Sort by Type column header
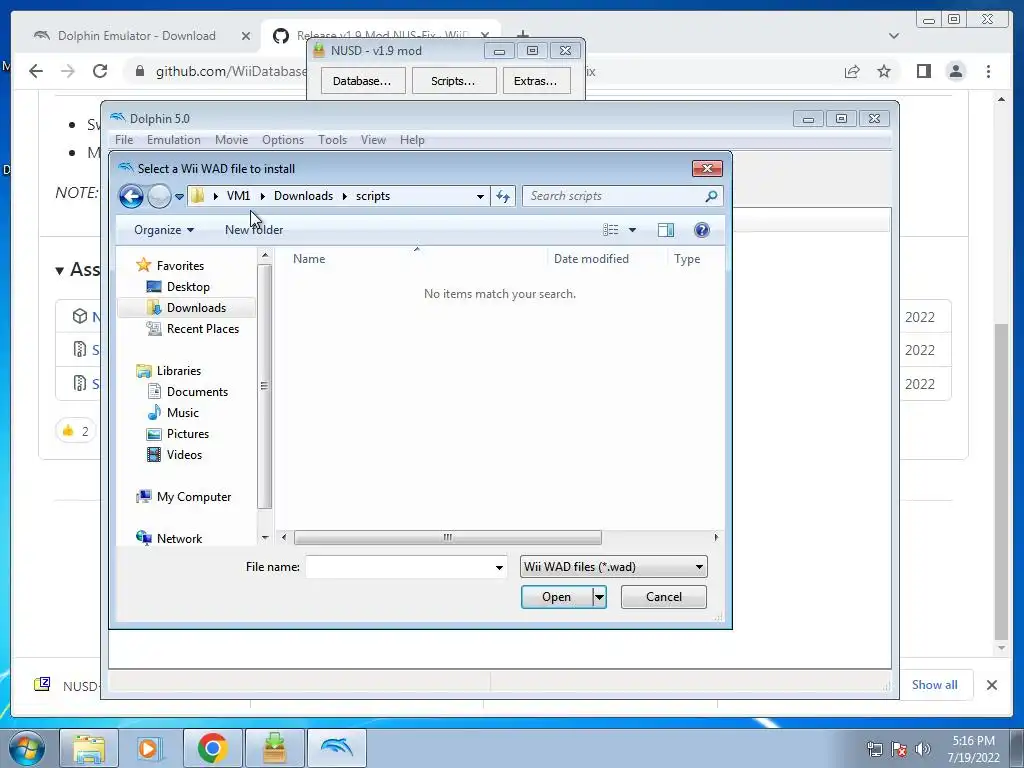This screenshot has height=768, width=1024. [687, 259]
